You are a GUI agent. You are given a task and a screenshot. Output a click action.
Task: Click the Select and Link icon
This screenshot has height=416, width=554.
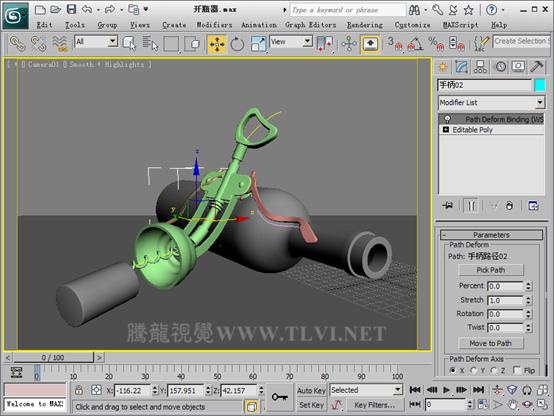click(x=17, y=44)
